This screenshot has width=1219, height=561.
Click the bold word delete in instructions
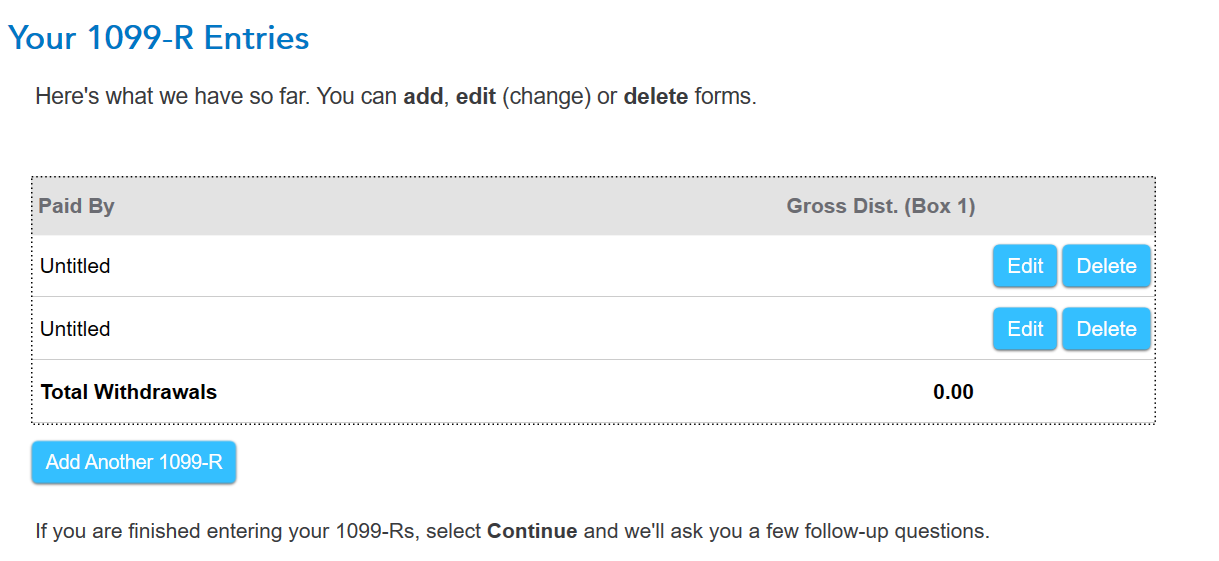655,98
